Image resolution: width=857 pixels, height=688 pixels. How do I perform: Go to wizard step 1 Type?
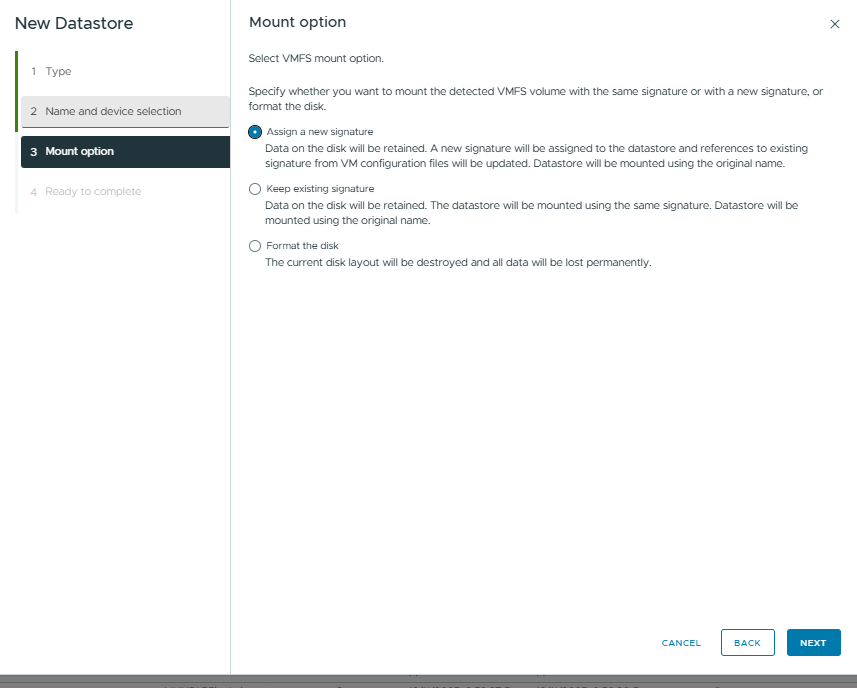(58, 72)
